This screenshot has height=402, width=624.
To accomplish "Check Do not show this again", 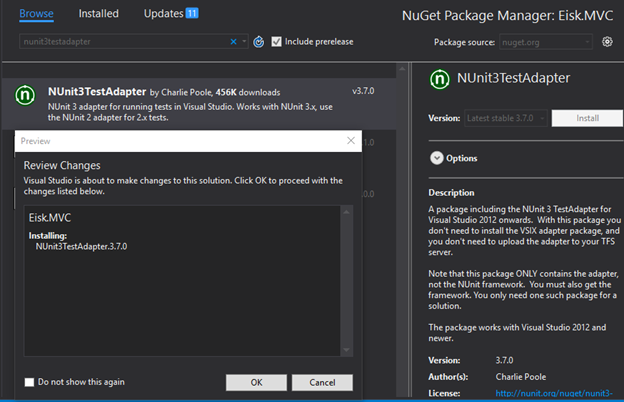I will (x=29, y=382).
